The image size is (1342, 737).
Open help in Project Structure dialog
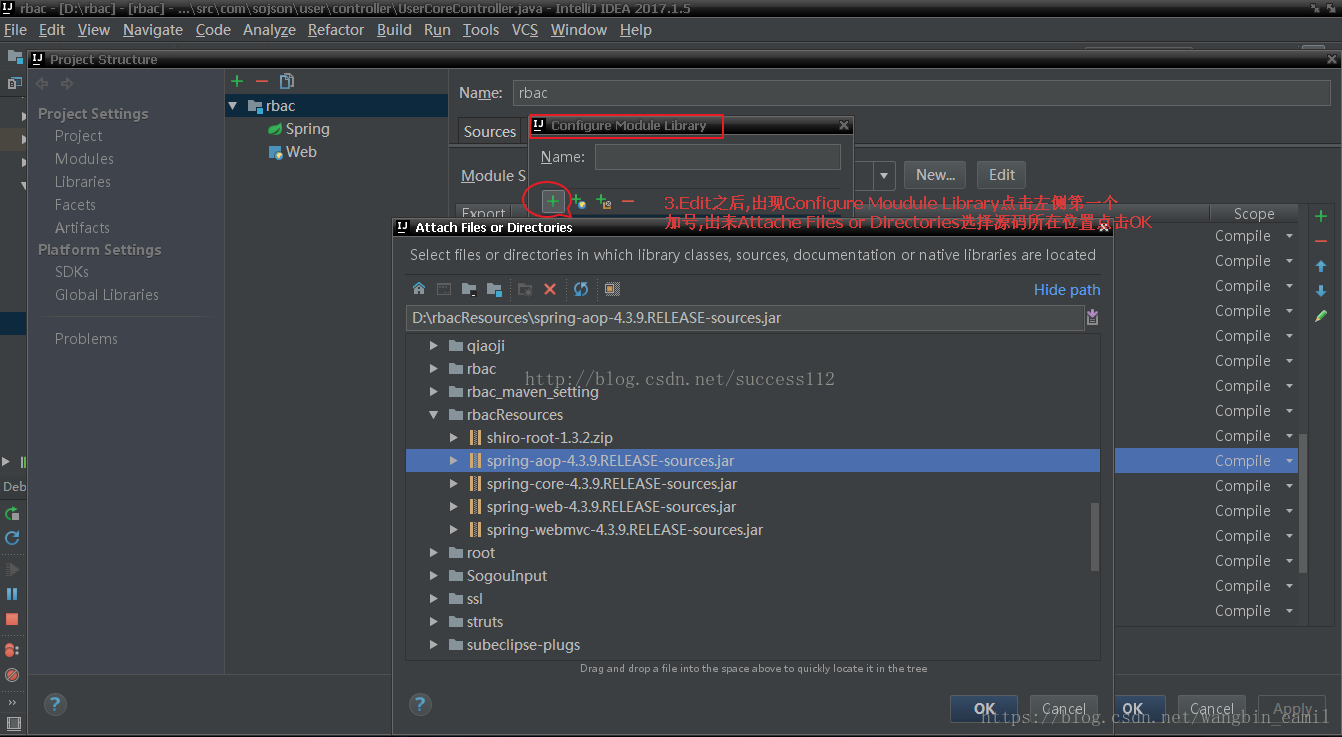pyautogui.click(x=55, y=704)
